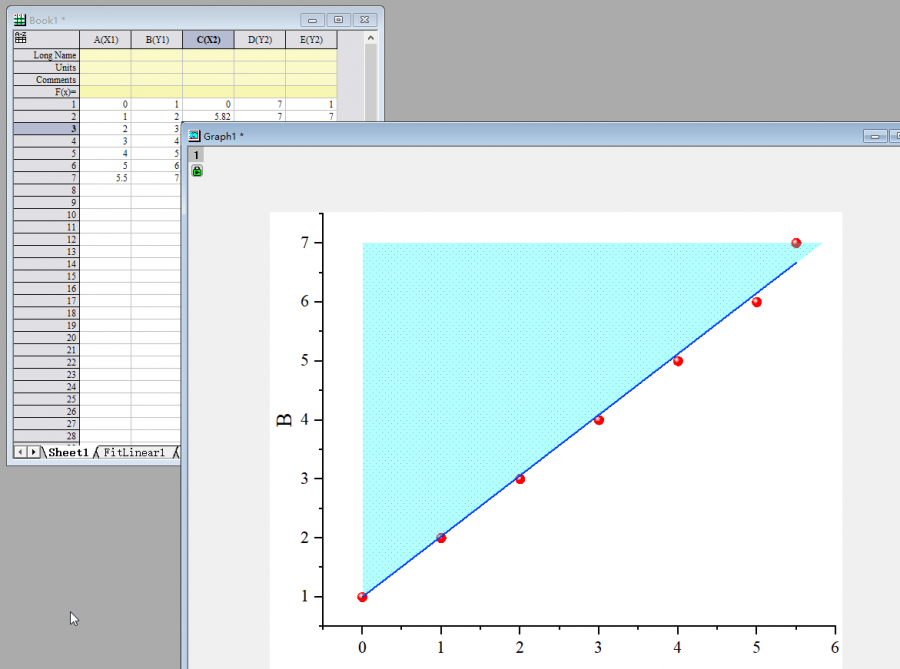Minimize the Graph1 window

click(876, 136)
